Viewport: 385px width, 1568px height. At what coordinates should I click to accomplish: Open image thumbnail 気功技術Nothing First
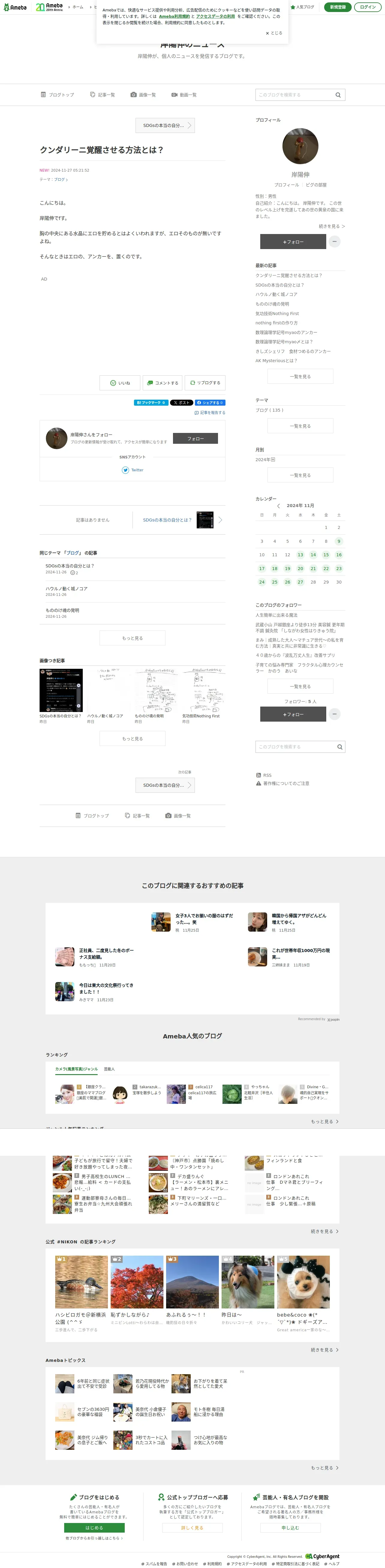[204, 690]
